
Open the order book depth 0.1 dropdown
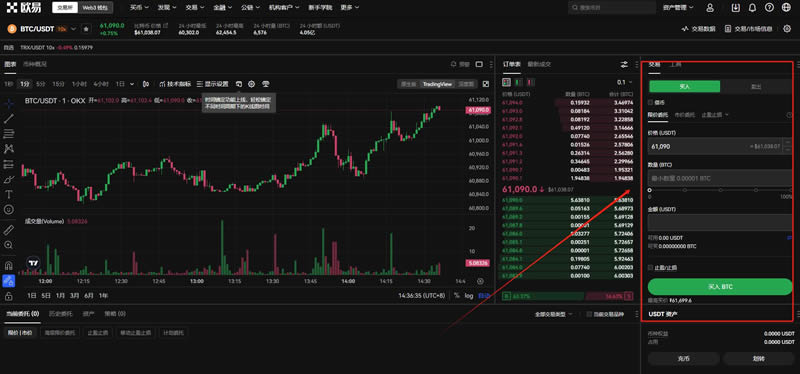(624, 82)
